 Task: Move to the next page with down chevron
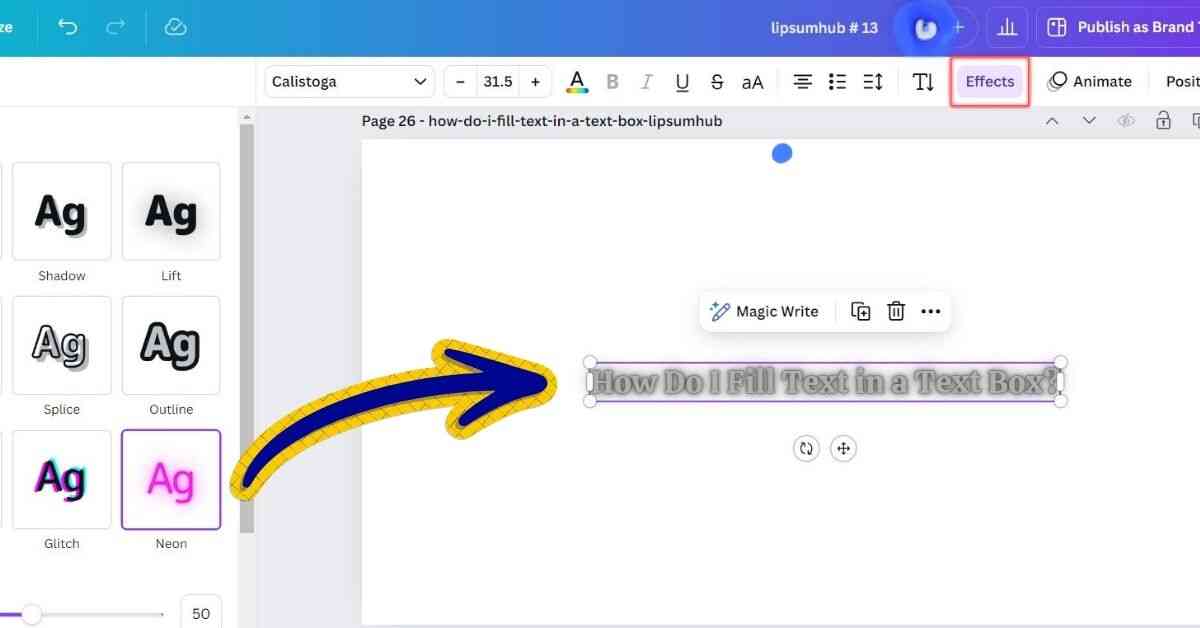tap(1089, 121)
